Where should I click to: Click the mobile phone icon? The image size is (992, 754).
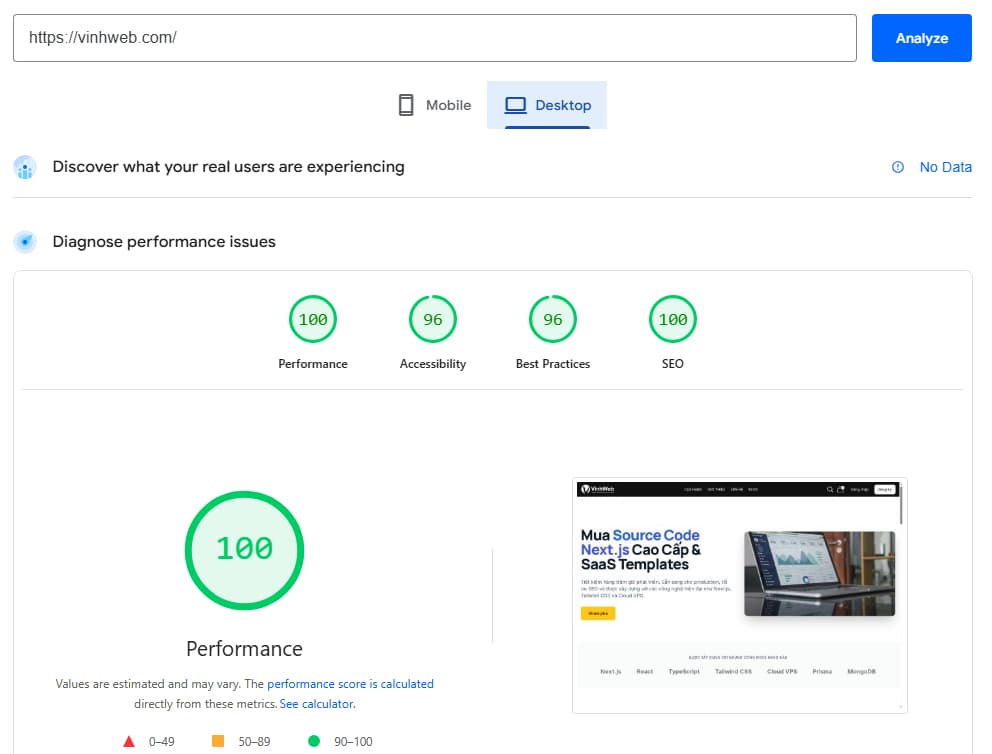pyautogui.click(x=406, y=104)
